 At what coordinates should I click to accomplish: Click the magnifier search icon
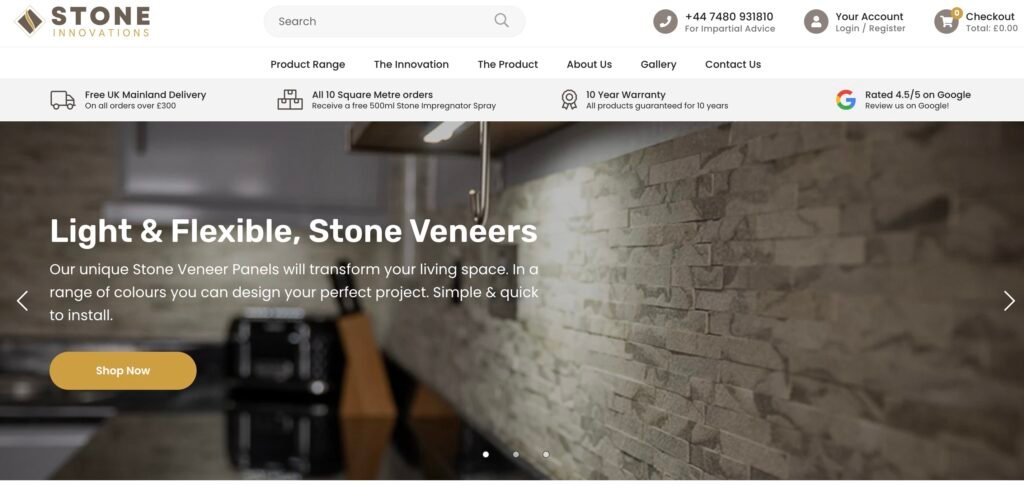point(502,20)
